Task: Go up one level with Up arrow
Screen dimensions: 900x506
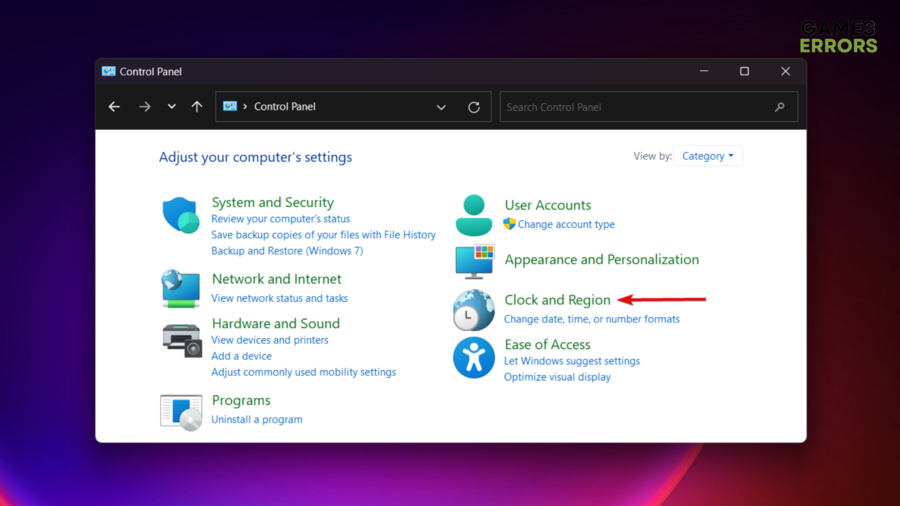Action: (x=197, y=107)
